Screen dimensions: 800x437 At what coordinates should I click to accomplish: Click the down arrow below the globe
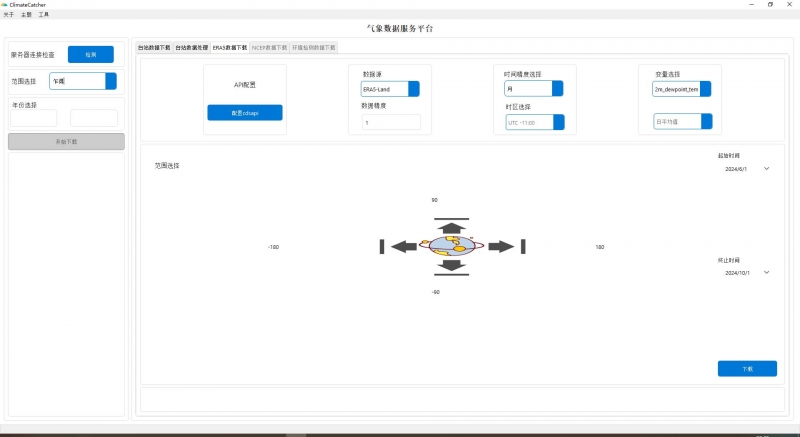point(452,265)
